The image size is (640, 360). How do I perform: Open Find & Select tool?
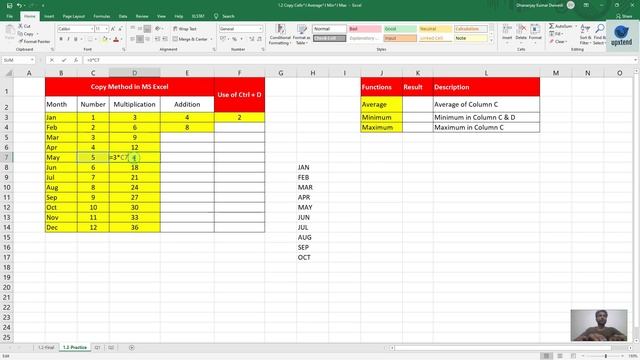599,34
